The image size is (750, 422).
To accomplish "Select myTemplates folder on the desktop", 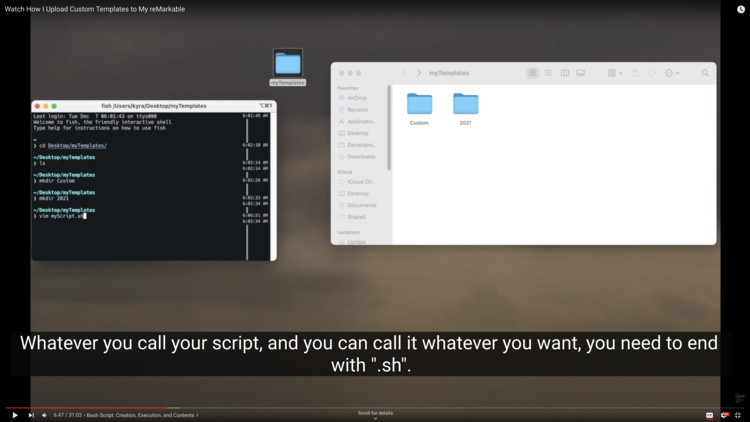I will point(287,67).
